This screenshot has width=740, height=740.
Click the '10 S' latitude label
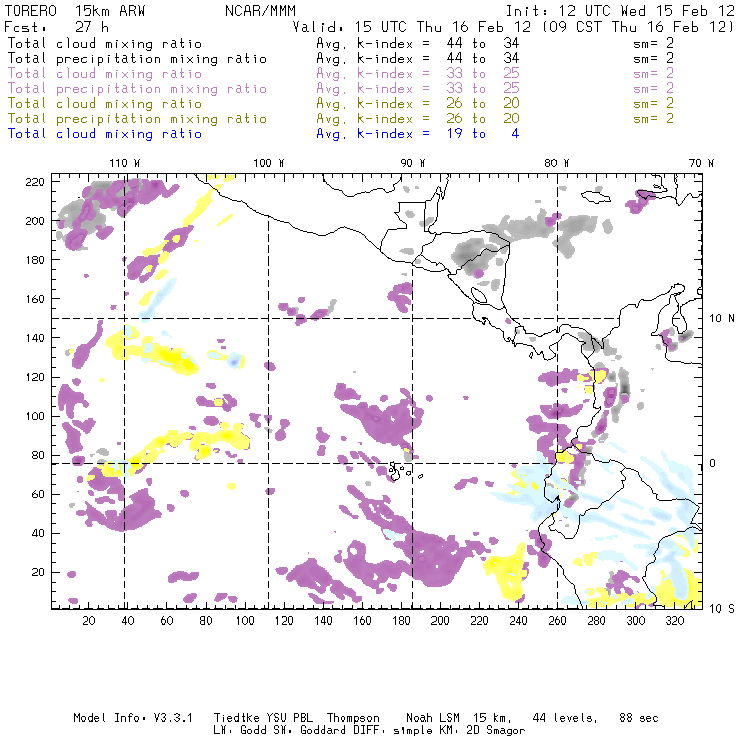click(722, 609)
